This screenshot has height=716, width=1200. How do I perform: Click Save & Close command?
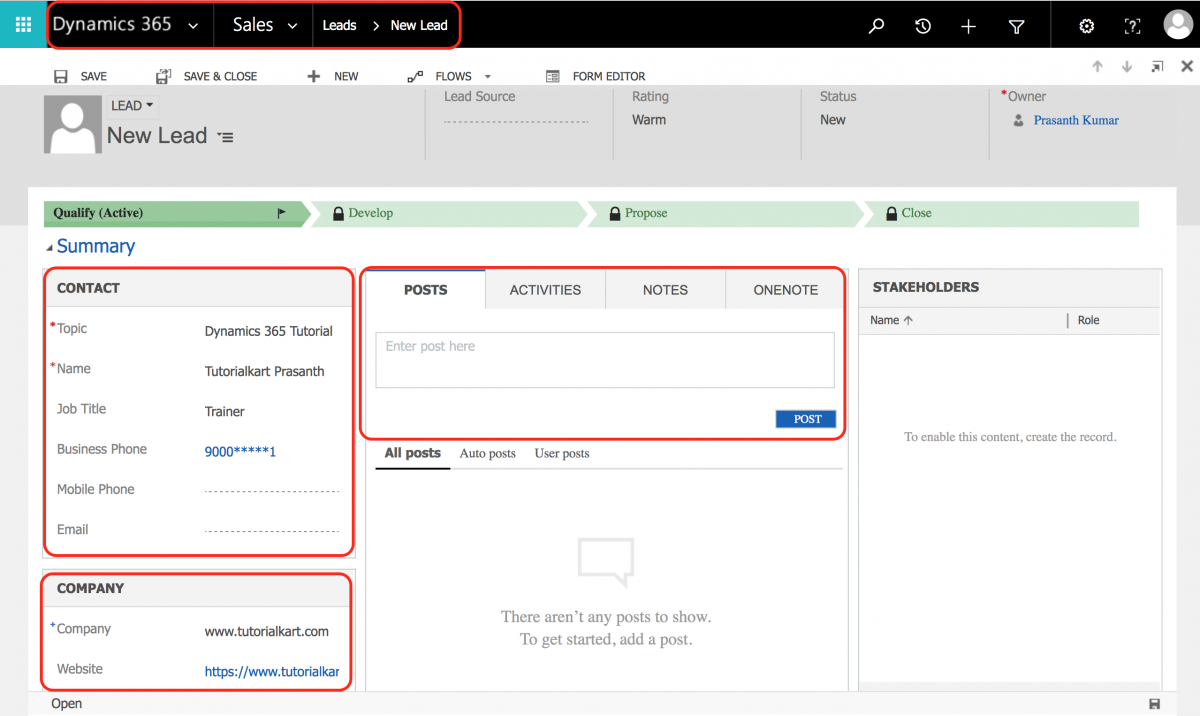[207, 76]
